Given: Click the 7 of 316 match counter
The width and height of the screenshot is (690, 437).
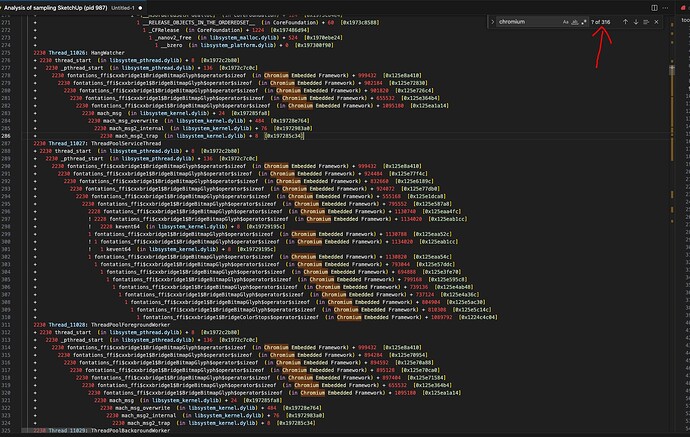Looking at the screenshot, I should (601, 22).
